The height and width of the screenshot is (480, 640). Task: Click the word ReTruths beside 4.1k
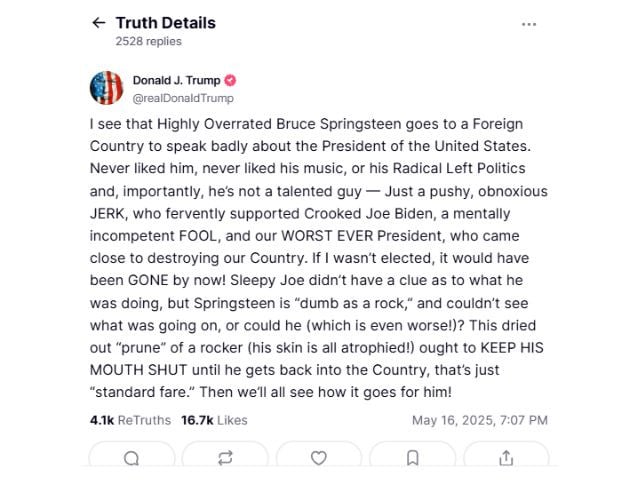click(x=144, y=420)
